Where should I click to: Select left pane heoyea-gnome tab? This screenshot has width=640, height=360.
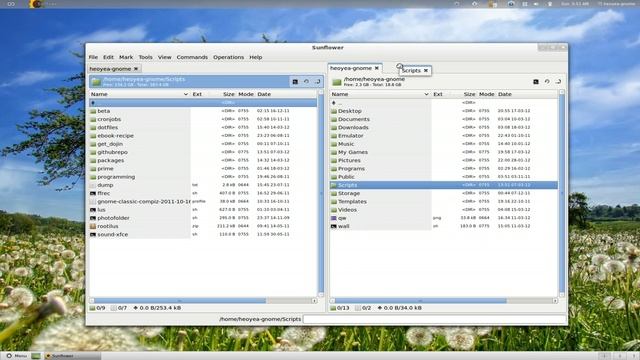click(x=110, y=69)
